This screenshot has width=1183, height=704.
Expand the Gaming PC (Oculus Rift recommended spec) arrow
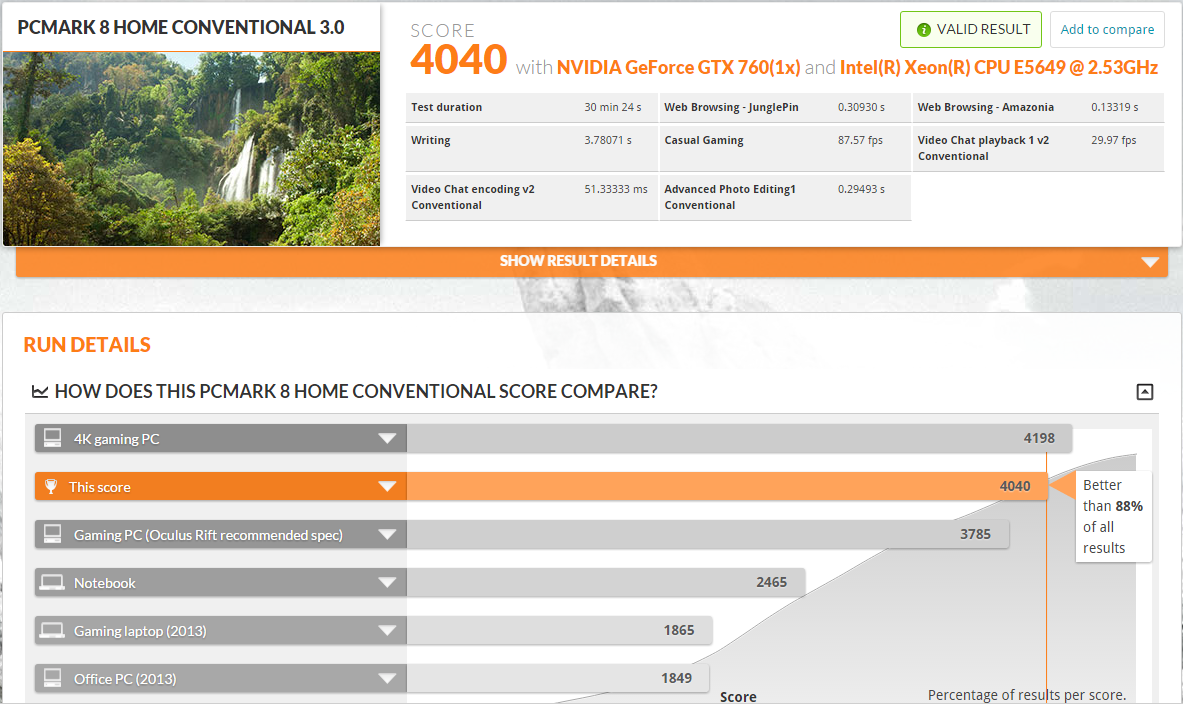click(x=387, y=534)
